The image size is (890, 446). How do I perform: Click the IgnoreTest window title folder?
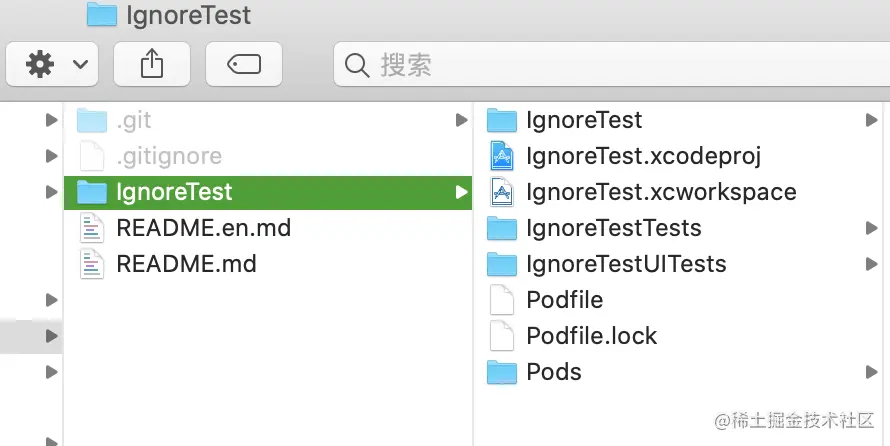pos(101,15)
